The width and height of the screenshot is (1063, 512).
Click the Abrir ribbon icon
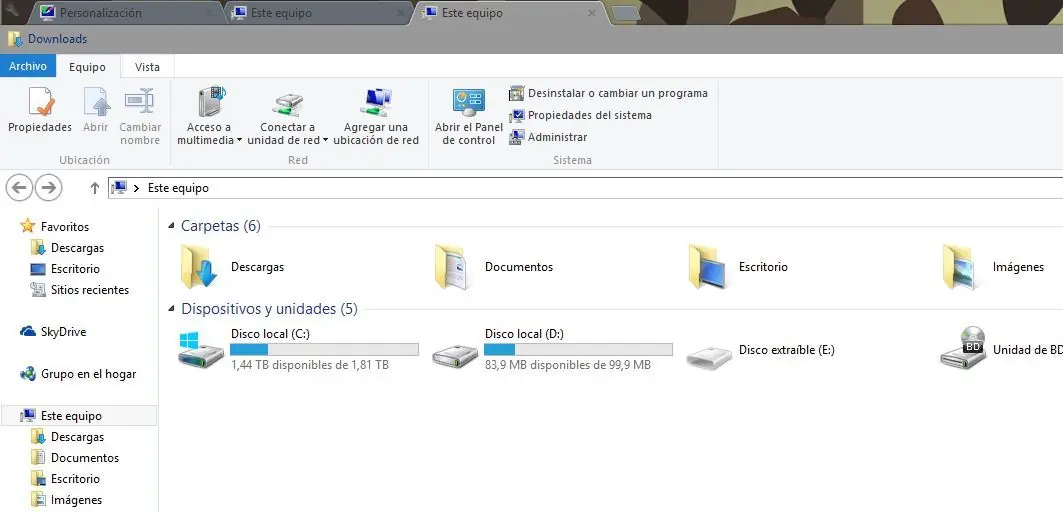coord(96,102)
